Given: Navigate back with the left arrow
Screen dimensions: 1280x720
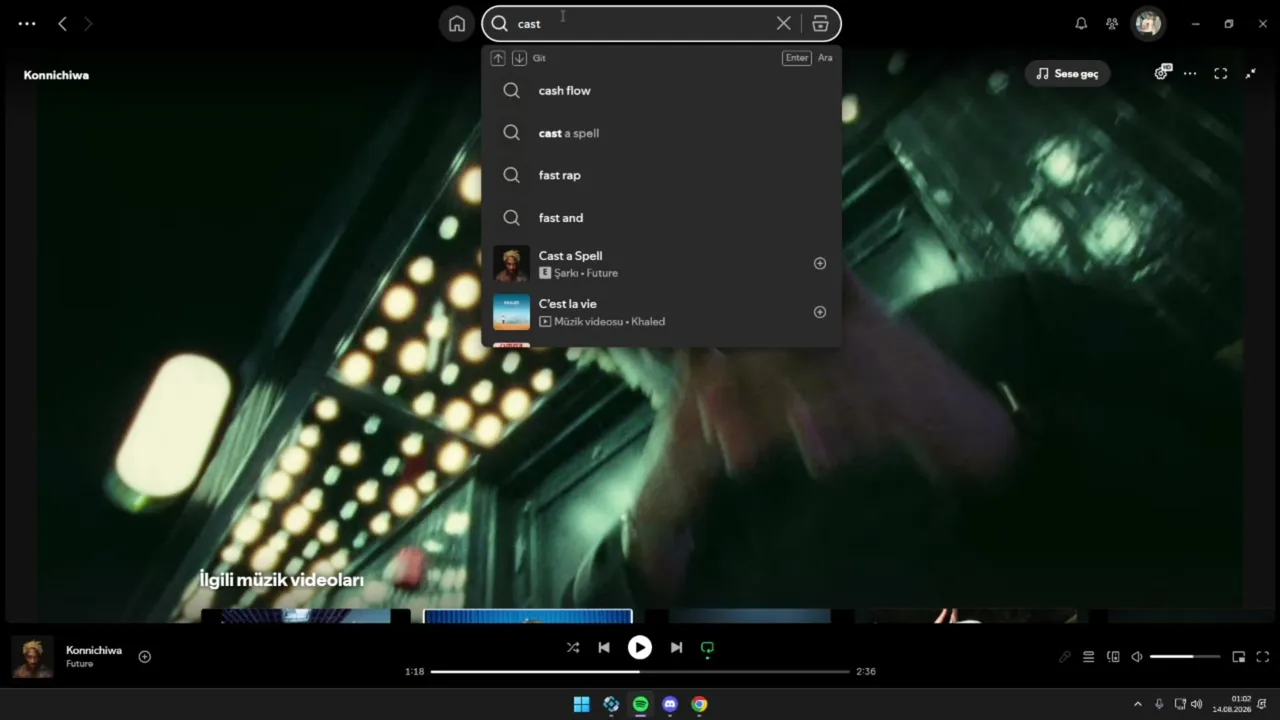Looking at the screenshot, I should click(62, 24).
